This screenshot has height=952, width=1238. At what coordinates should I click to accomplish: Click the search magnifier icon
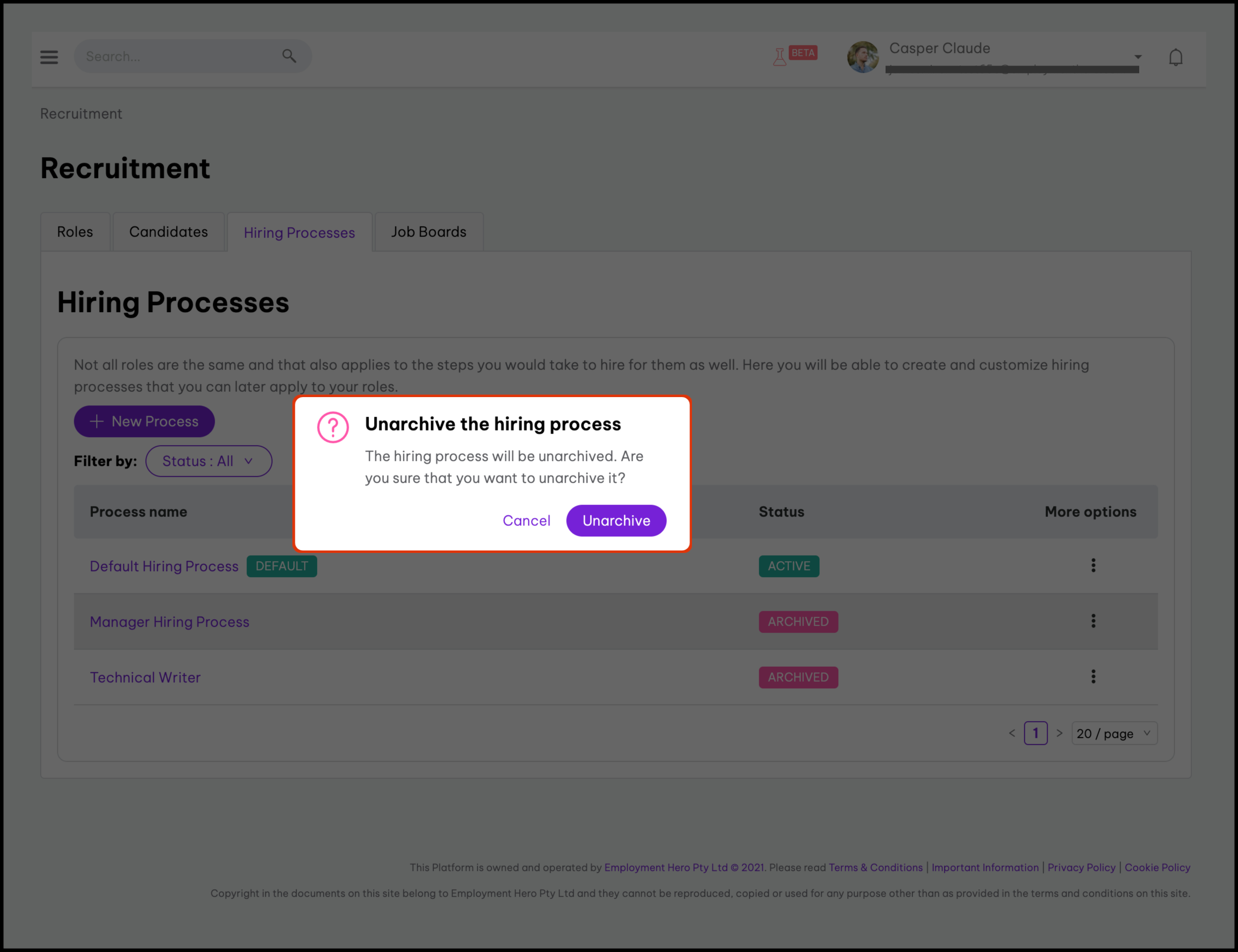[289, 56]
